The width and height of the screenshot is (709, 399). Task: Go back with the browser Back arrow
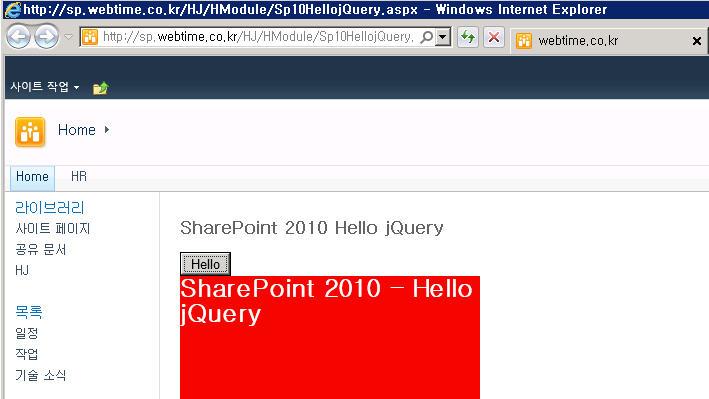[18, 36]
